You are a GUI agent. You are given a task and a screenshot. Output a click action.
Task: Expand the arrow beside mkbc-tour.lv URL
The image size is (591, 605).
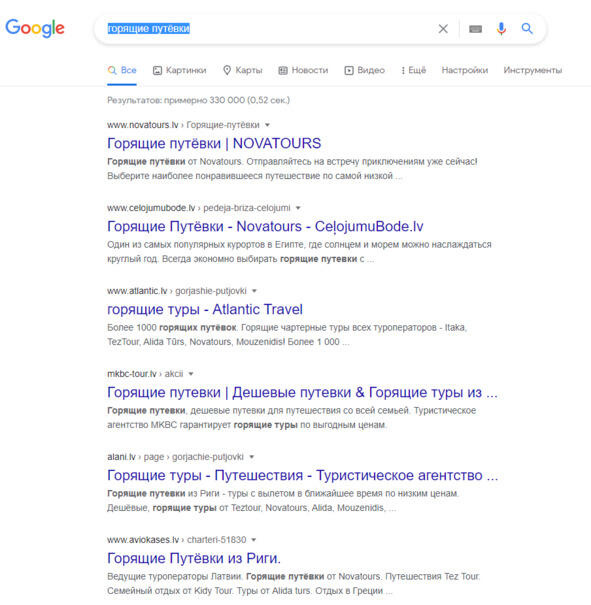[191, 374]
